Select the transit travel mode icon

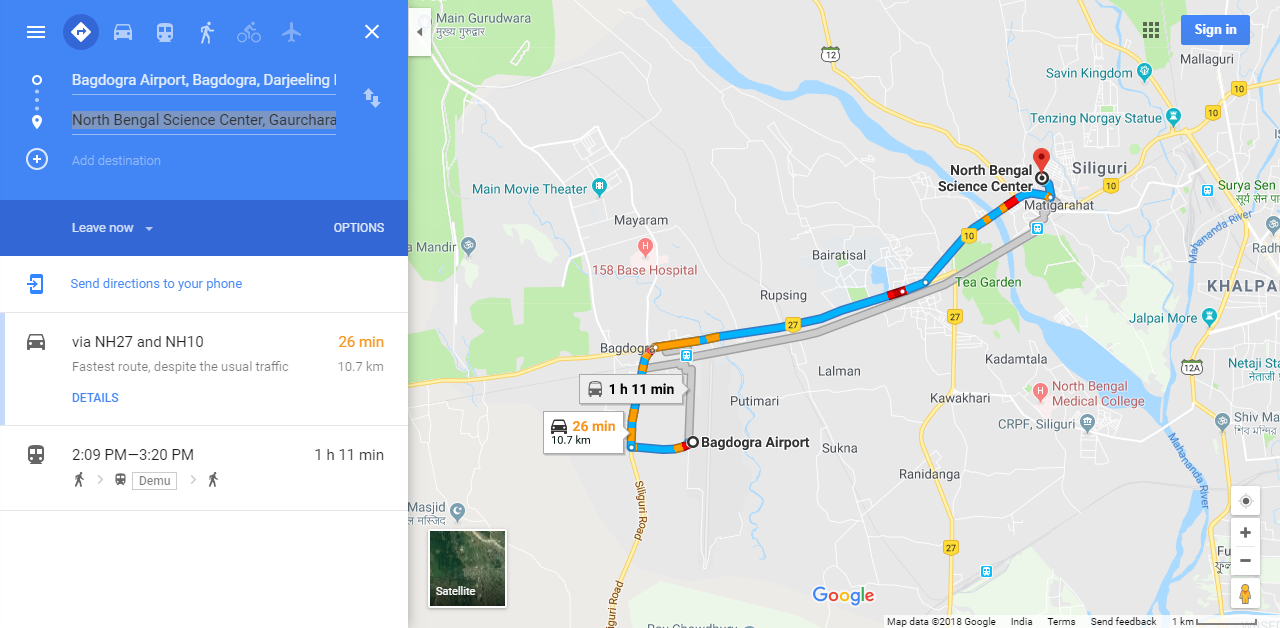tap(165, 32)
